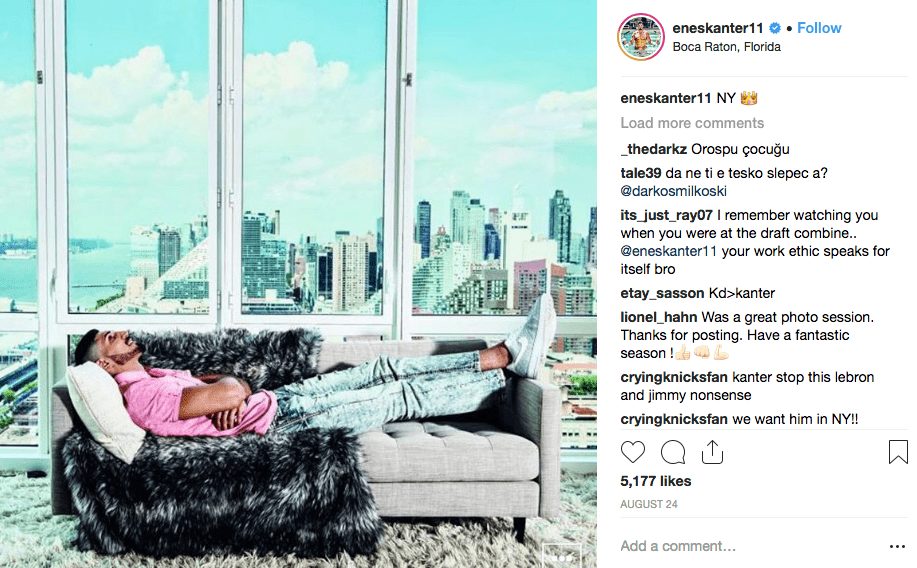The image size is (917, 568).
Task: Follow the eneskanter11 account
Action: click(819, 28)
